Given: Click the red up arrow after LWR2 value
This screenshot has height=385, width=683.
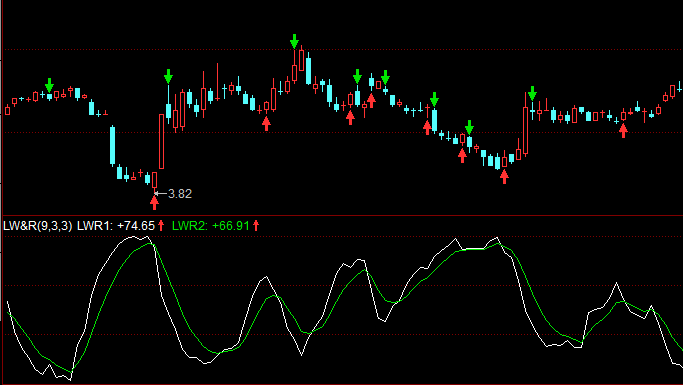Looking at the screenshot, I should (x=256, y=226).
